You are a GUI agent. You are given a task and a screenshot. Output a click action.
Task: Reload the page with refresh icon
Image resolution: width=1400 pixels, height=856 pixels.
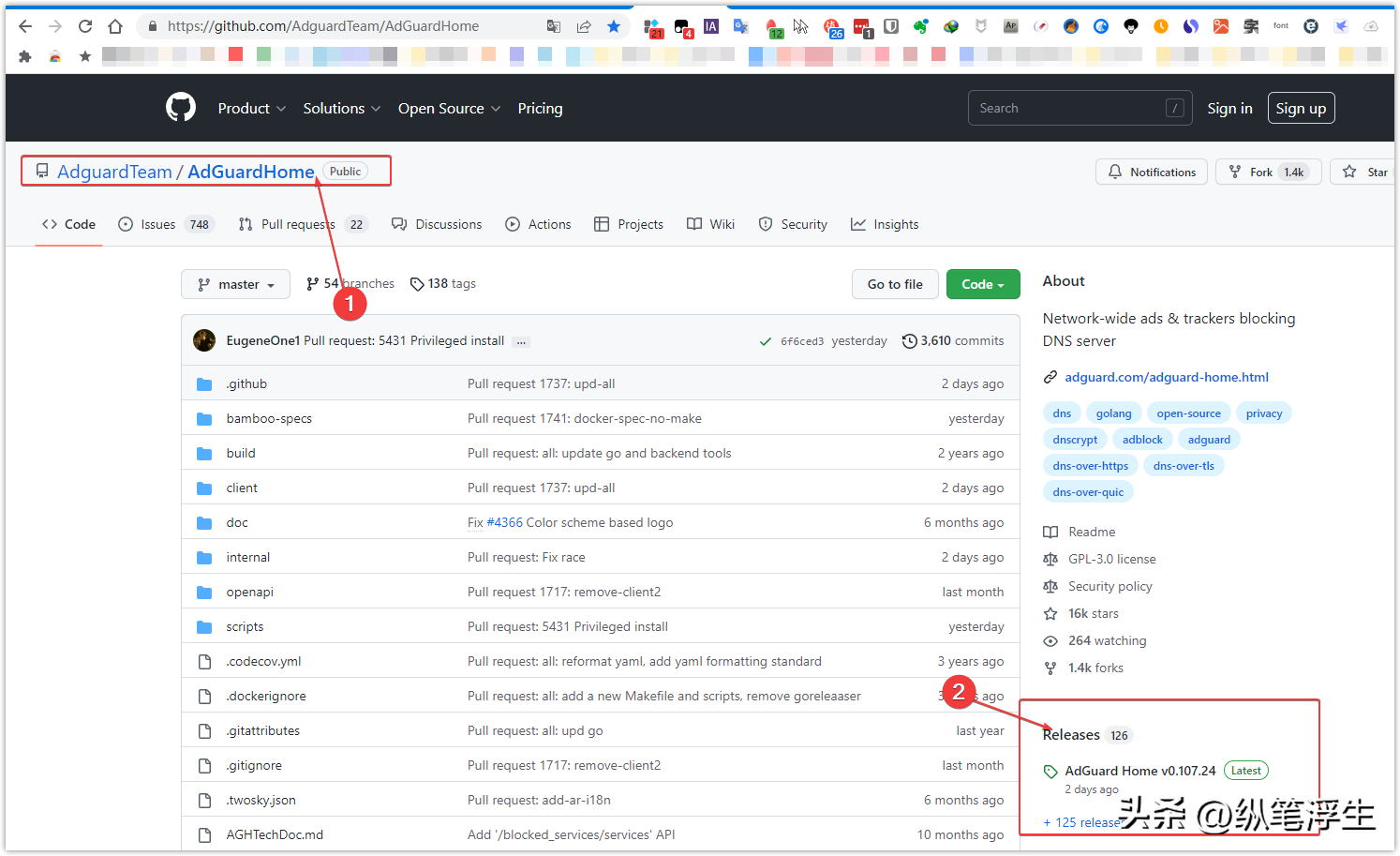point(85,26)
